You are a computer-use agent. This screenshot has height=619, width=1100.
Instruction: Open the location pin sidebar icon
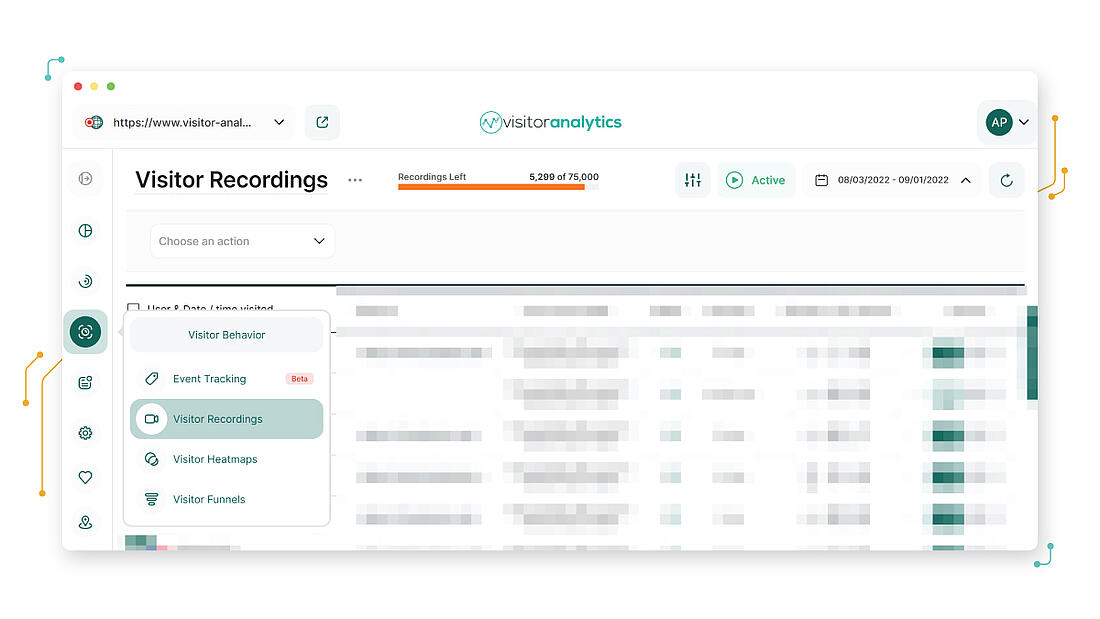pyautogui.click(x=86, y=522)
